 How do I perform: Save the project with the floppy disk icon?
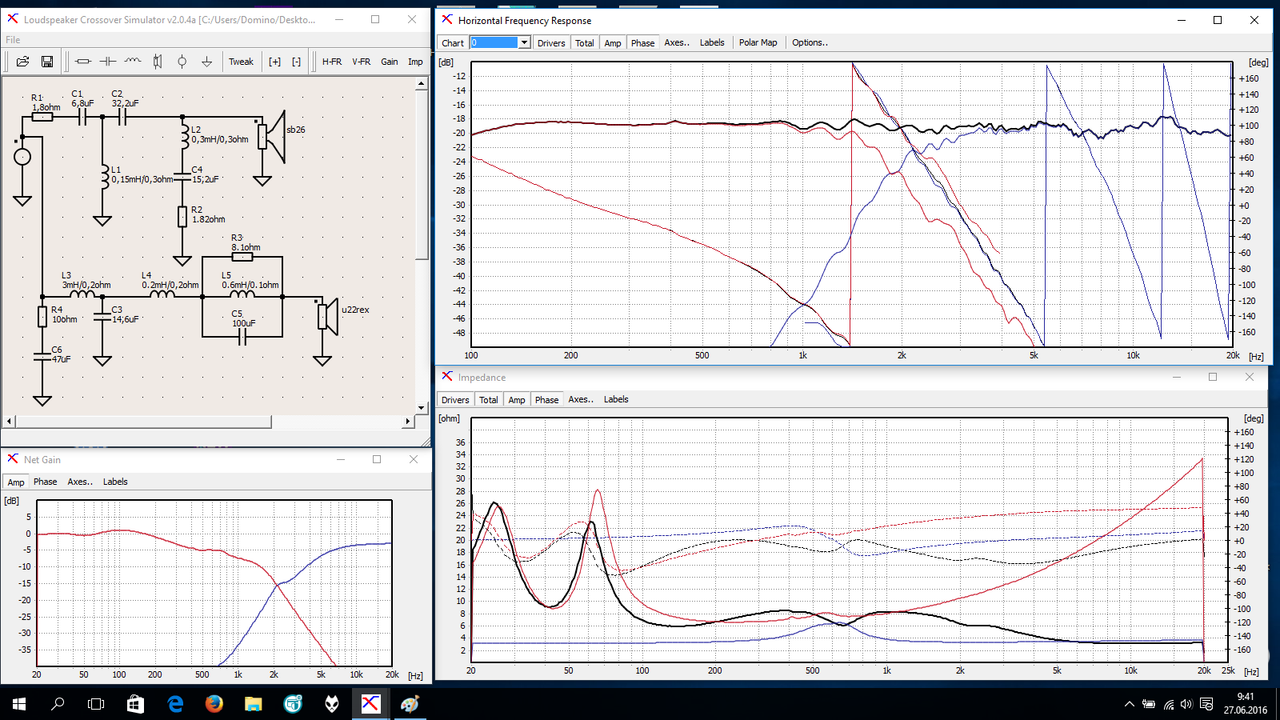(46, 61)
